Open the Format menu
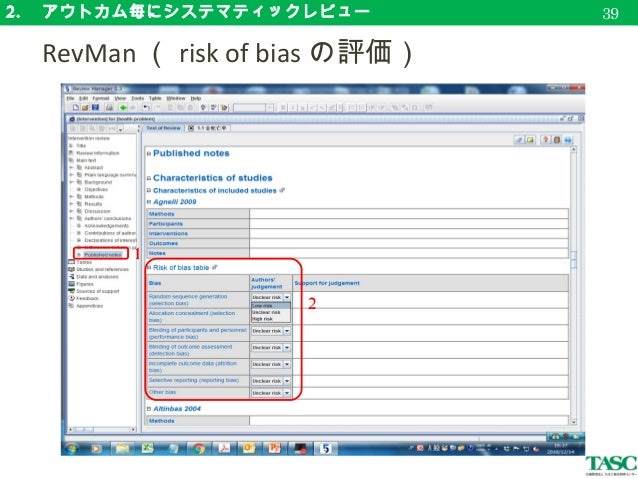This screenshot has width=638, height=479. (101, 98)
